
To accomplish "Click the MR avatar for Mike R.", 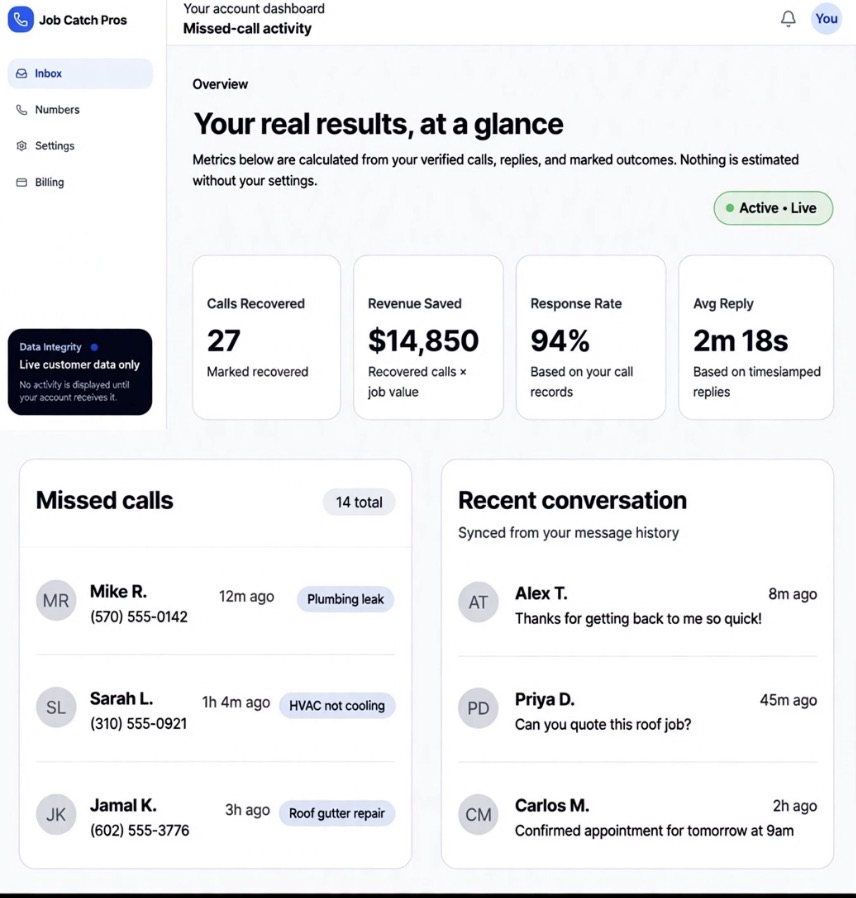I will (56, 600).
